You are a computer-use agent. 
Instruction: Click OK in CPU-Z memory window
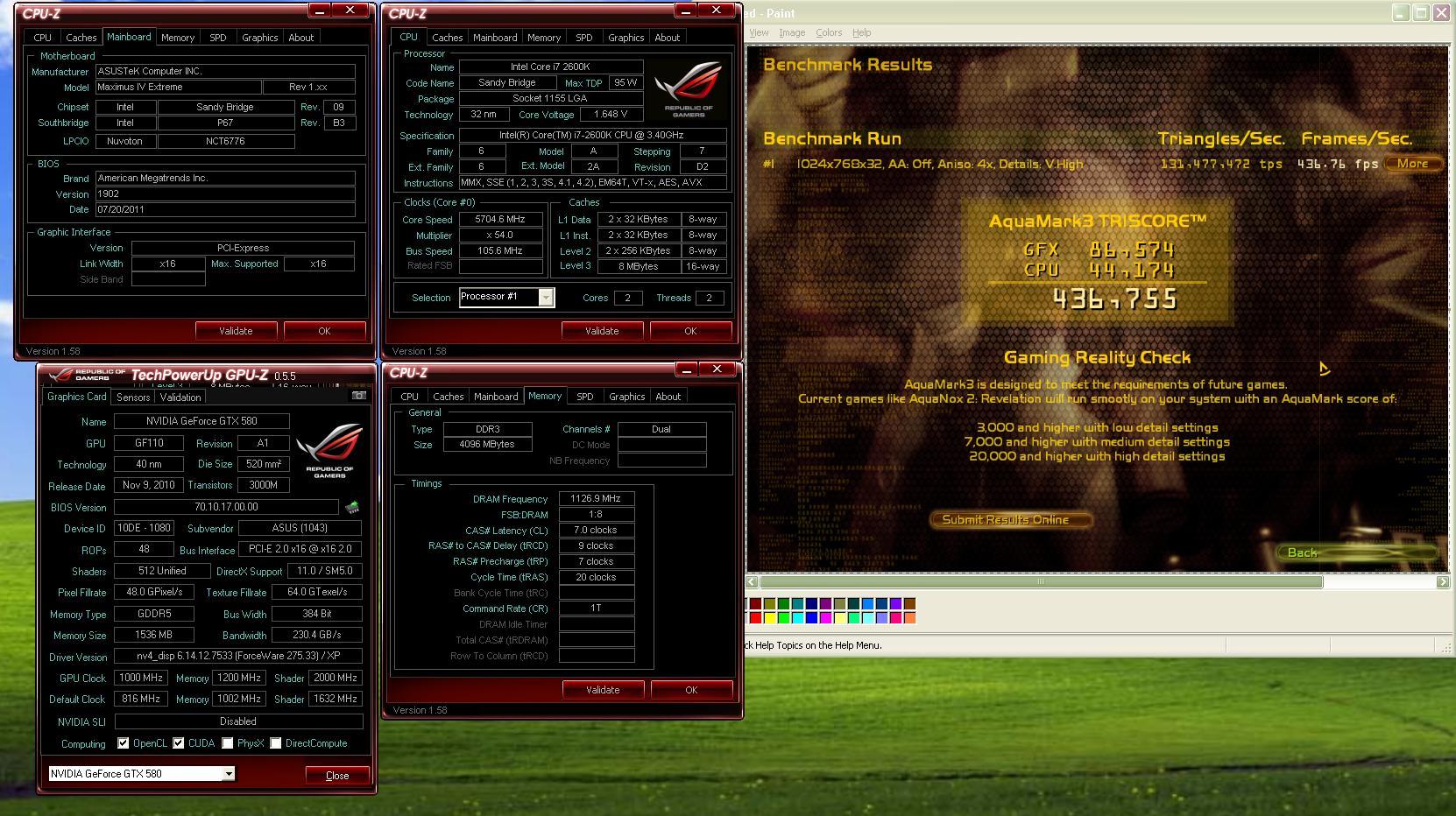click(691, 690)
